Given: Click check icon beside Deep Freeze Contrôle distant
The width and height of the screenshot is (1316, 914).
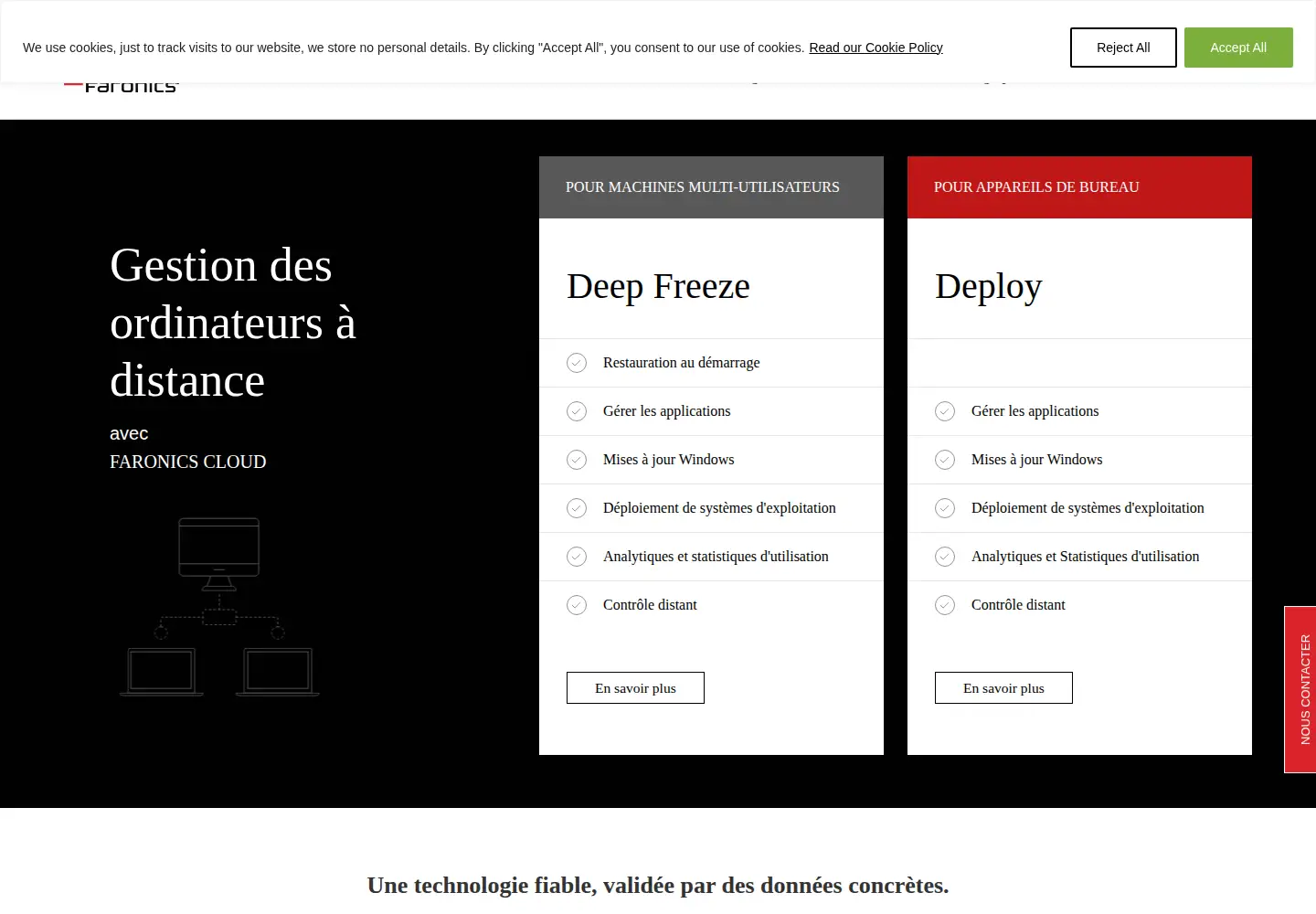Looking at the screenshot, I should [577, 605].
